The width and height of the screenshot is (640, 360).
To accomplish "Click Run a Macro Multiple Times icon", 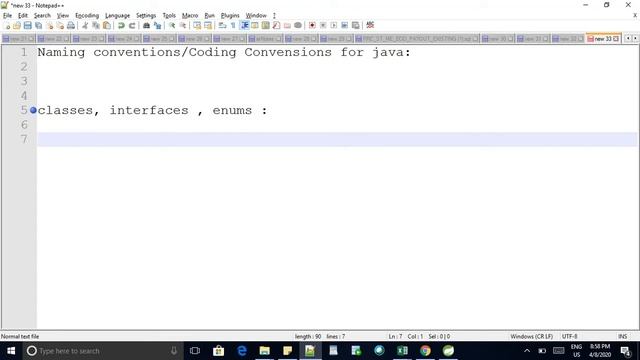I will tap(344, 25).
